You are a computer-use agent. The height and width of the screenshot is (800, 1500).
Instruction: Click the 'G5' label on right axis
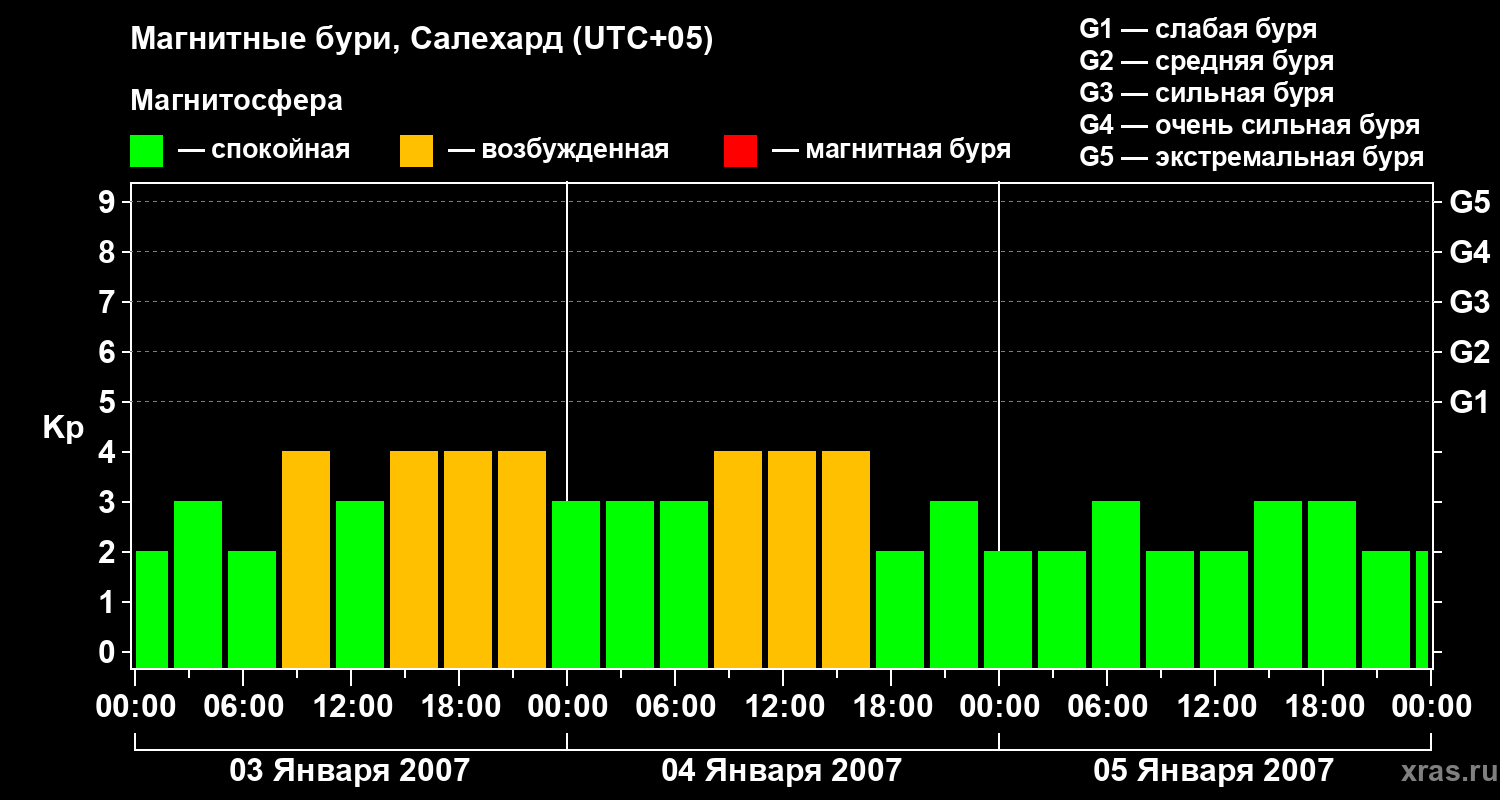click(x=1469, y=202)
